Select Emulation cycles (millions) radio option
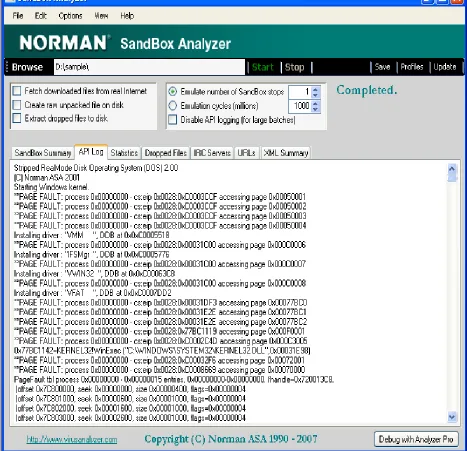The image size is (467, 451). 173,106
